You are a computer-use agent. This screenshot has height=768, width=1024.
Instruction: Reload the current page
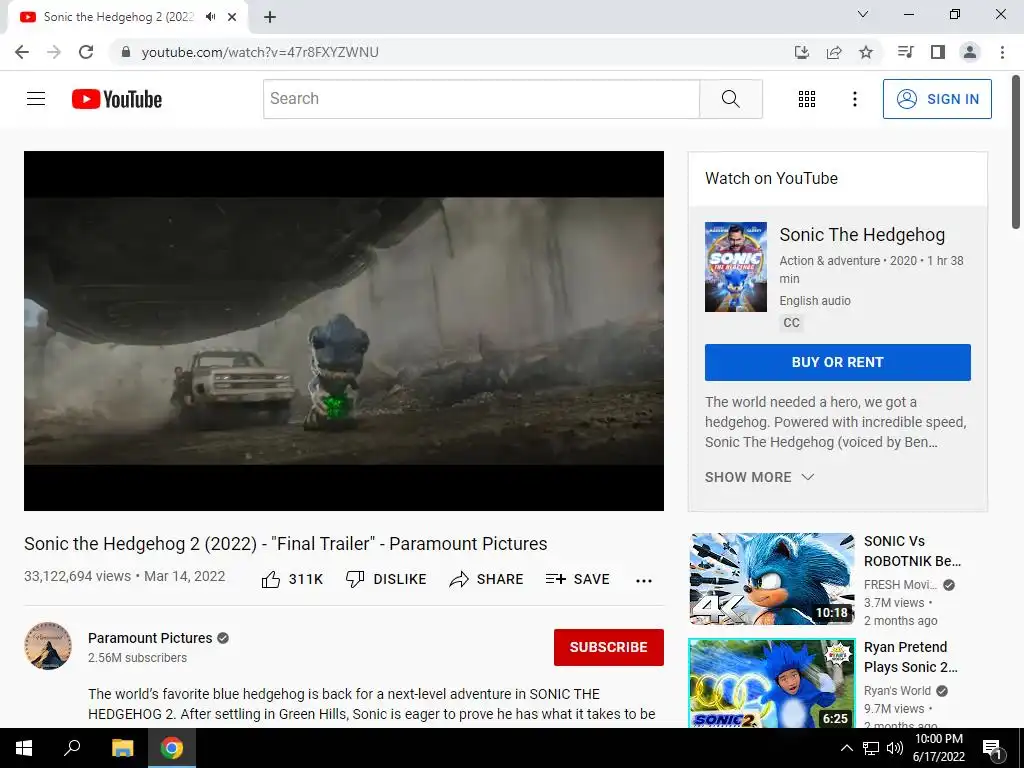tap(86, 52)
